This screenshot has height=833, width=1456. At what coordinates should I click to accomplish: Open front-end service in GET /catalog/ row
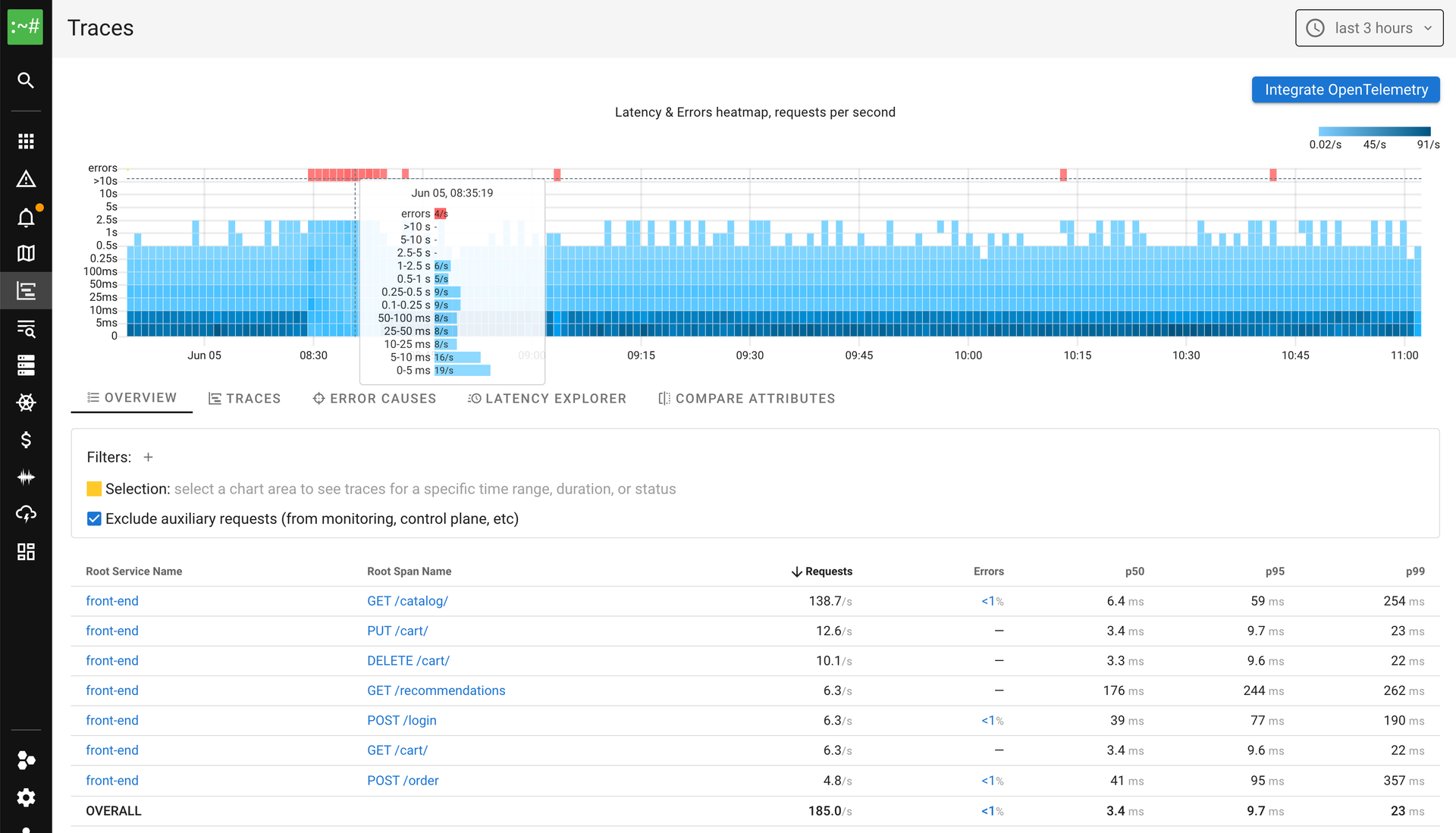click(x=112, y=601)
